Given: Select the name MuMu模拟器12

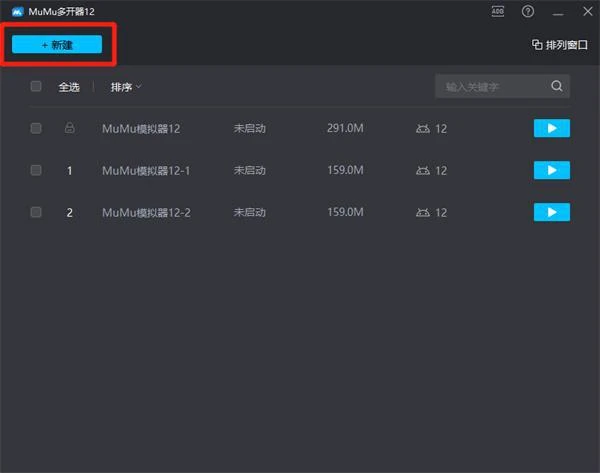Looking at the screenshot, I should tap(141, 129).
